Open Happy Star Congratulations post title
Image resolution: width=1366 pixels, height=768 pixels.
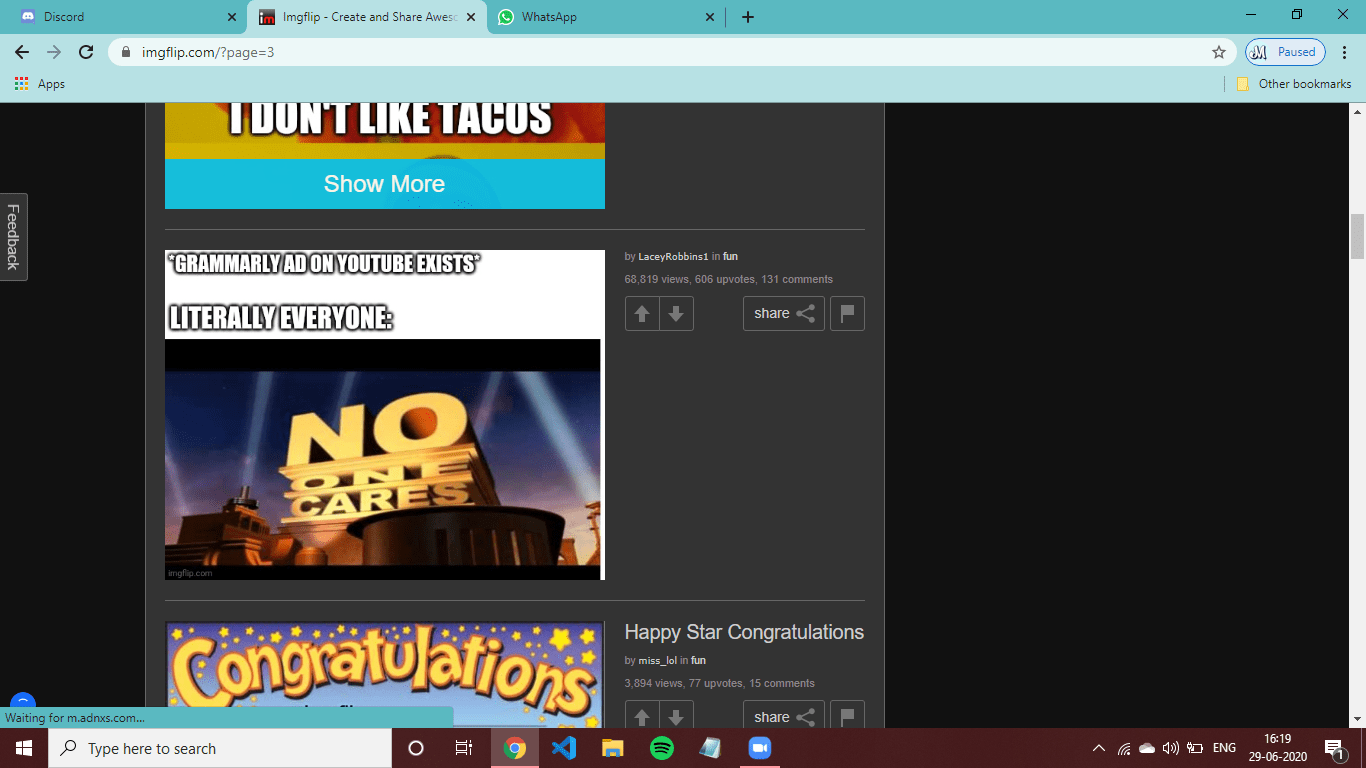[x=744, y=632]
